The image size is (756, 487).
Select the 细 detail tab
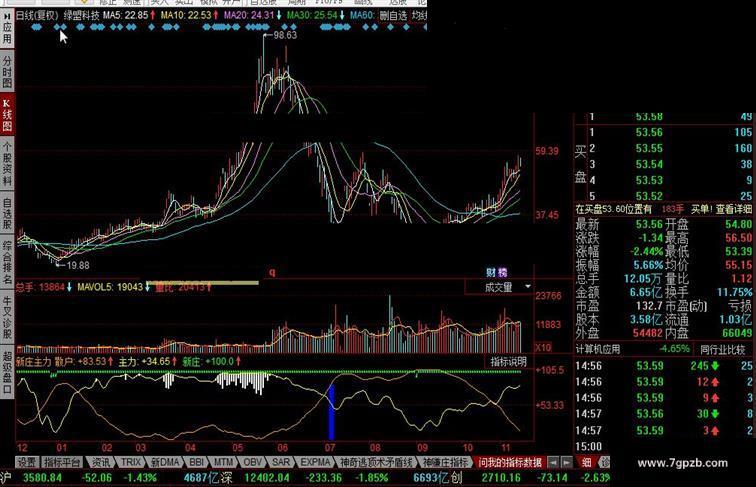point(586,462)
